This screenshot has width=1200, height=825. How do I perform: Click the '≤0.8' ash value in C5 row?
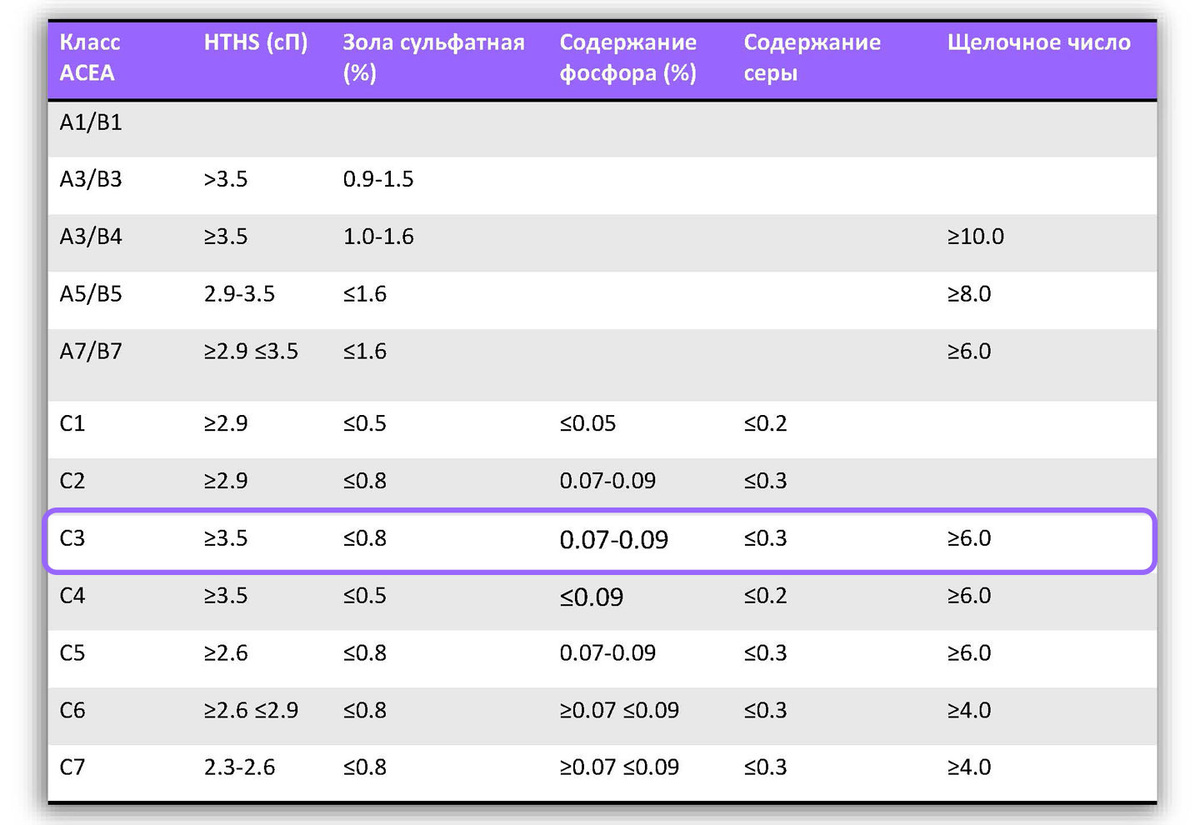pyautogui.click(x=364, y=652)
